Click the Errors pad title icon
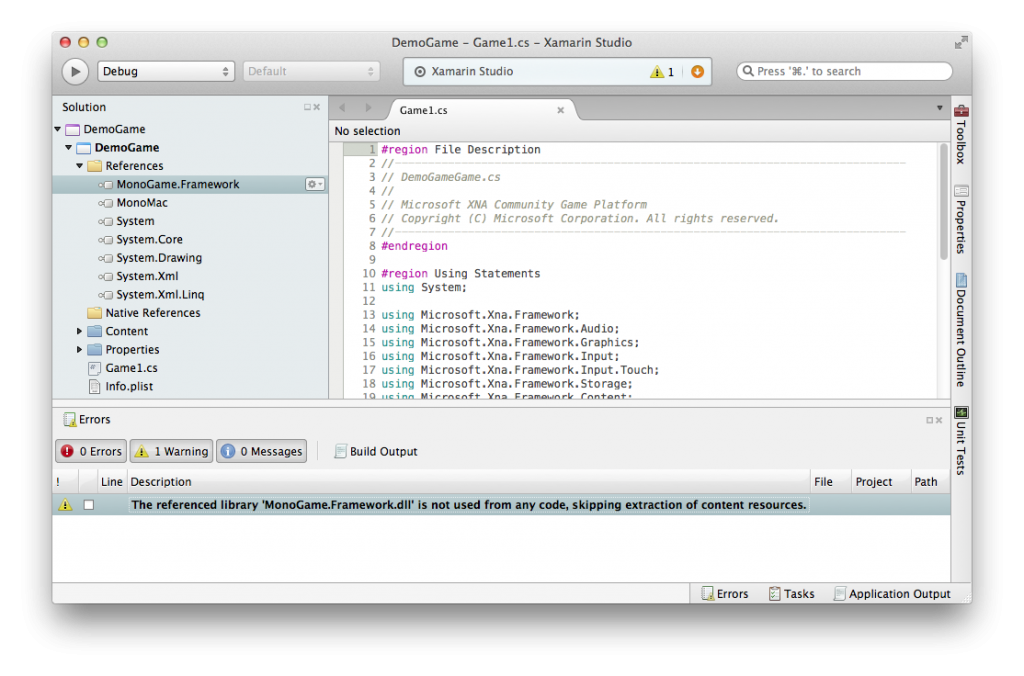Image resolution: width=1024 pixels, height=676 pixels. pos(69,419)
